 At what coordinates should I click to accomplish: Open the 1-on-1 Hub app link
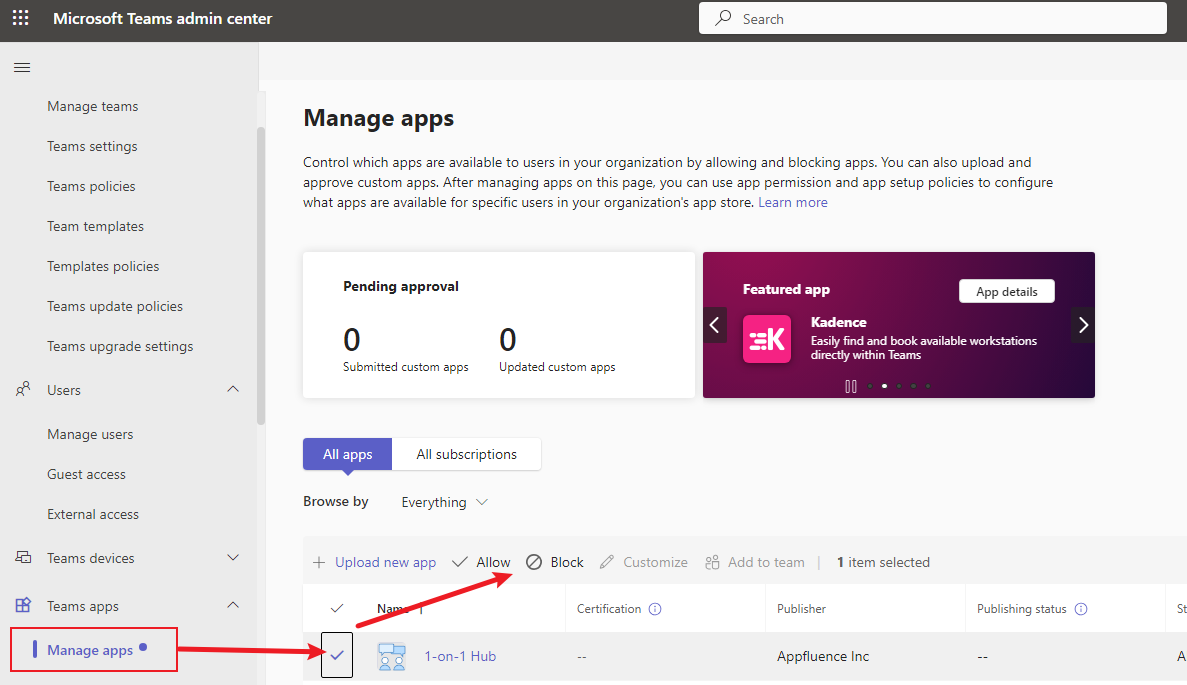(460, 656)
